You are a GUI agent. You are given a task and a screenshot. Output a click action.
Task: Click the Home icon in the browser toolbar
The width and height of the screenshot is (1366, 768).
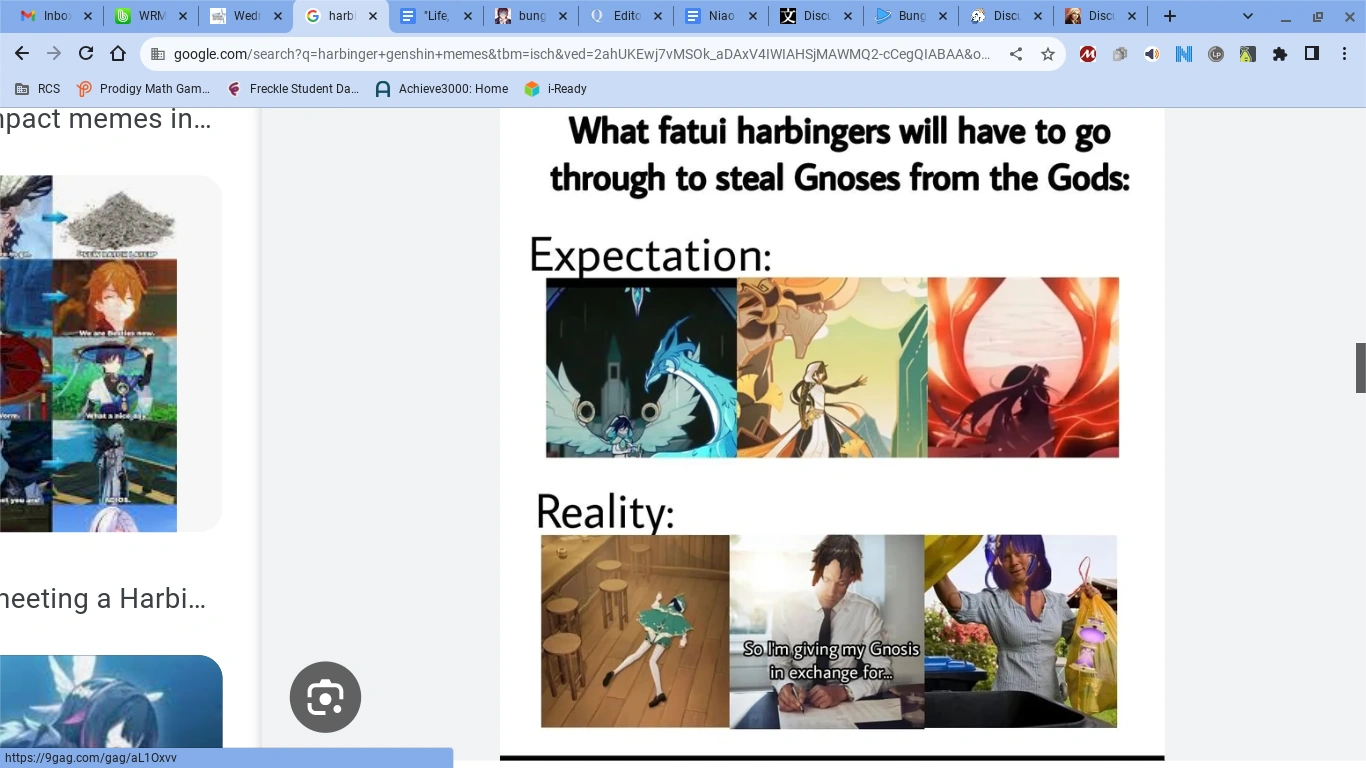coord(117,54)
